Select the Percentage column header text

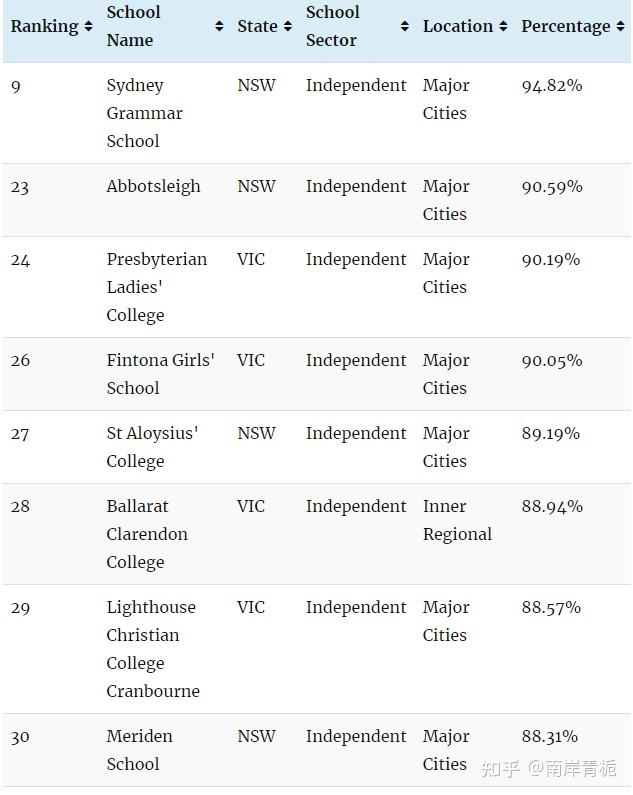[566, 26]
